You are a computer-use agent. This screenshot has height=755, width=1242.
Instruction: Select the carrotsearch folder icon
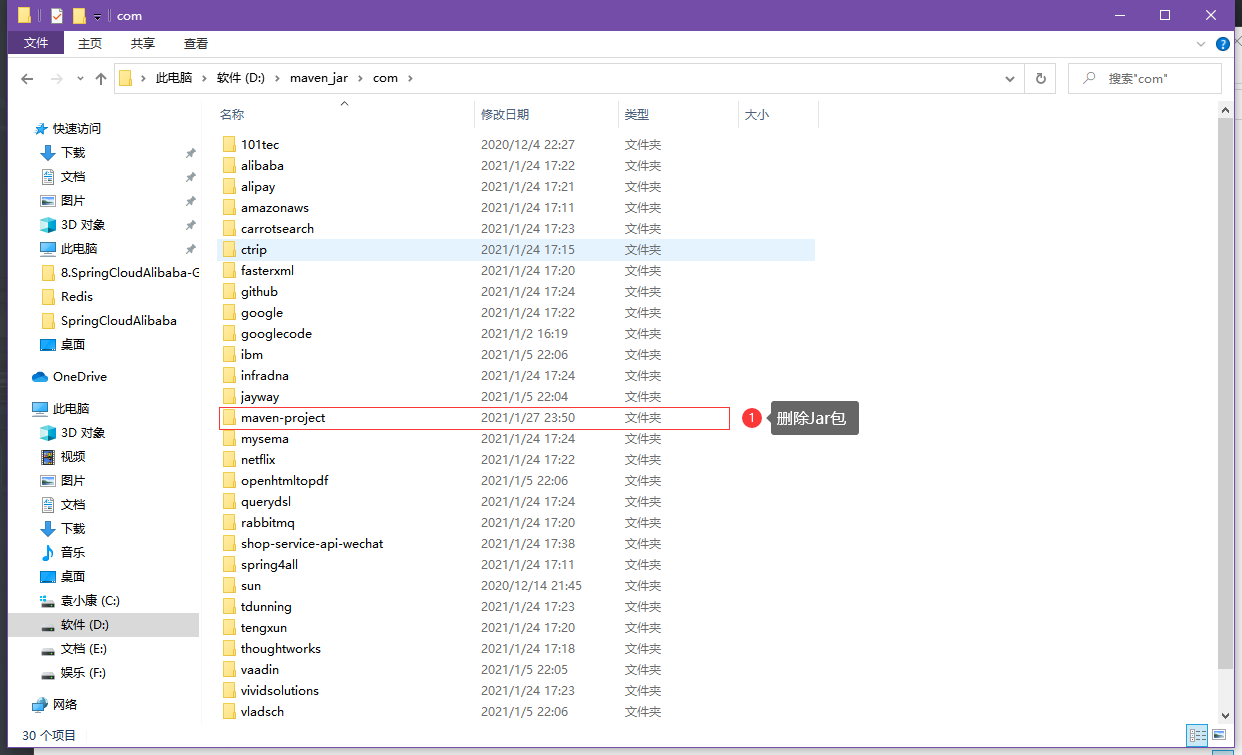[228, 228]
